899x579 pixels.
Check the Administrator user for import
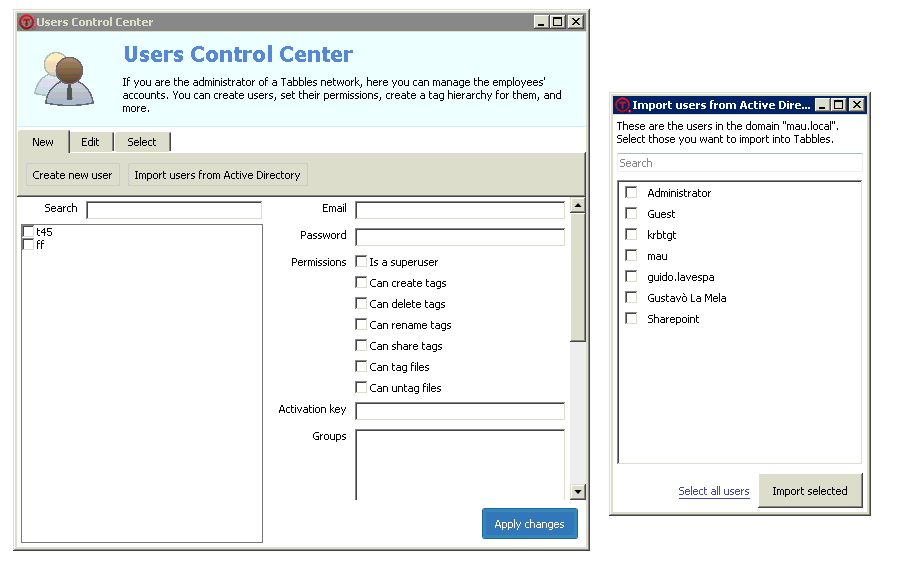(631, 192)
